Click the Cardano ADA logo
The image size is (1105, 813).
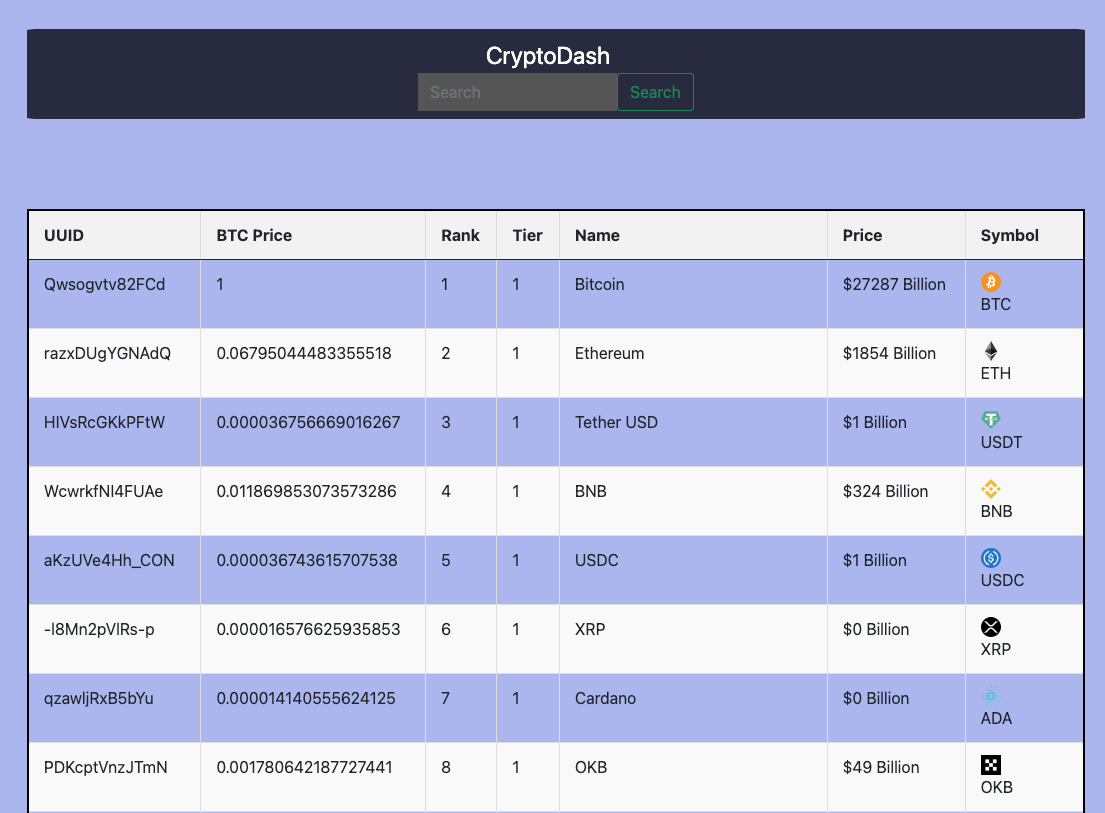pyautogui.click(x=991, y=696)
